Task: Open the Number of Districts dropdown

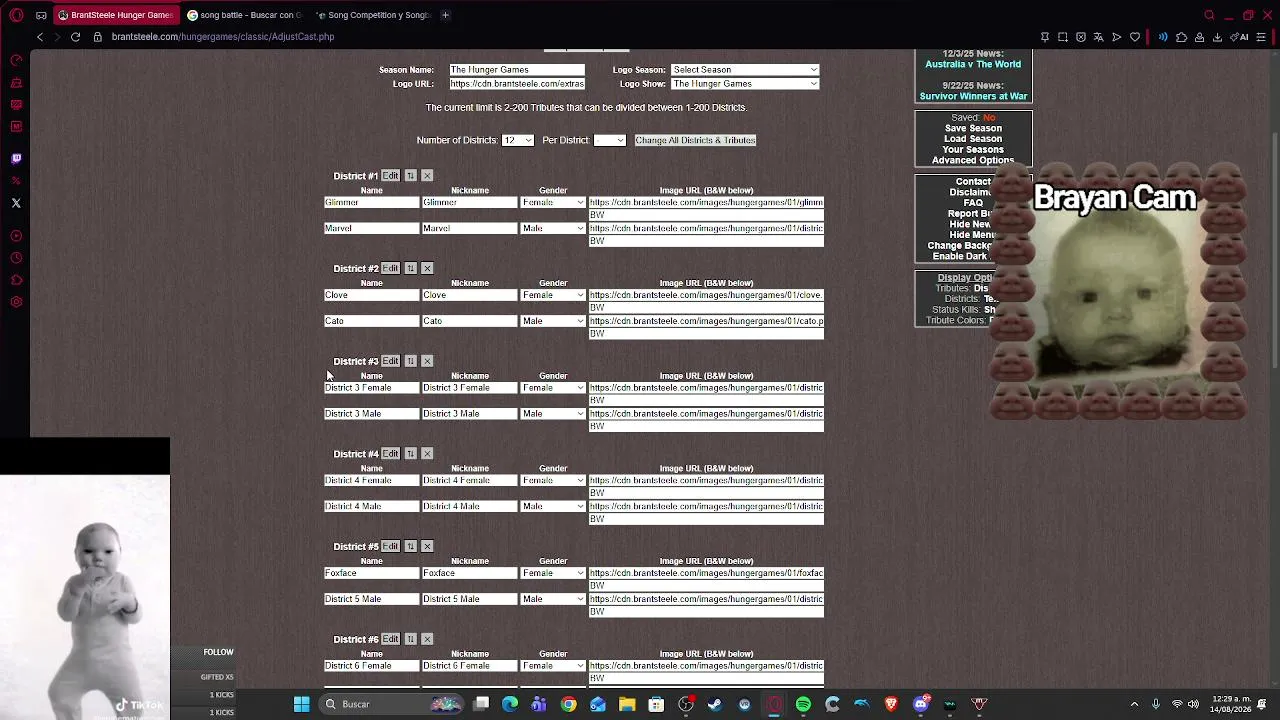Action: tap(518, 140)
